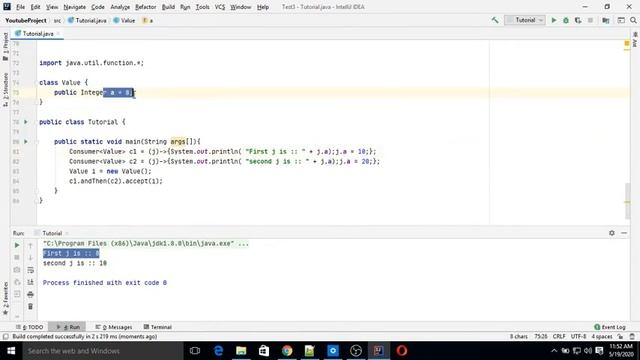Click the down arrow in the Run panel
Viewport: 640px width, 360px height.
pos(30,258)
